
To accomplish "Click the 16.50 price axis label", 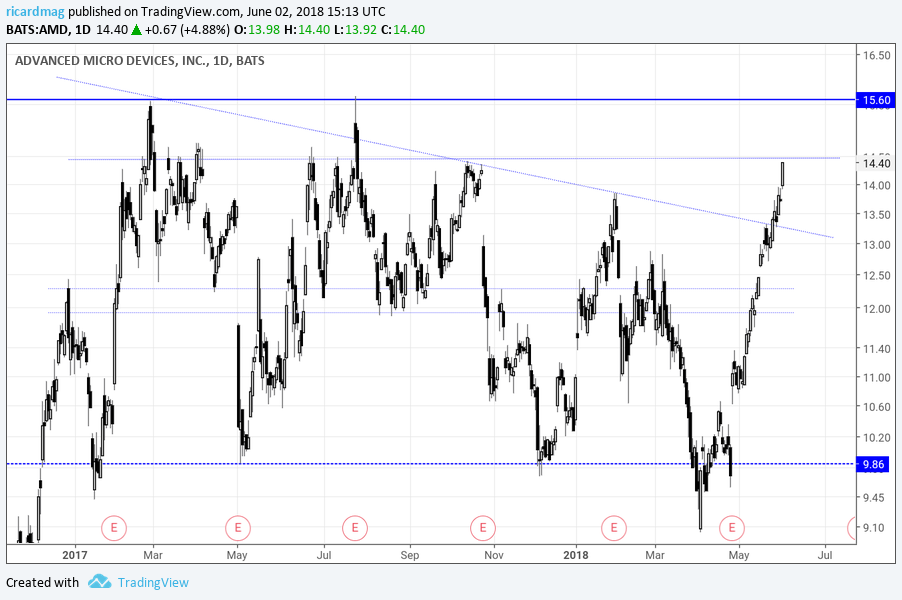I will click(876, 56).
